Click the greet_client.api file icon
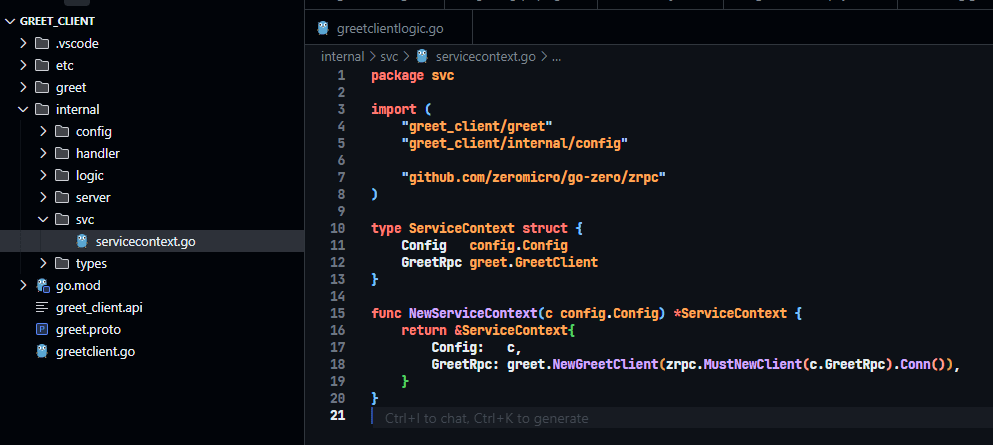 tap(42, 307)
